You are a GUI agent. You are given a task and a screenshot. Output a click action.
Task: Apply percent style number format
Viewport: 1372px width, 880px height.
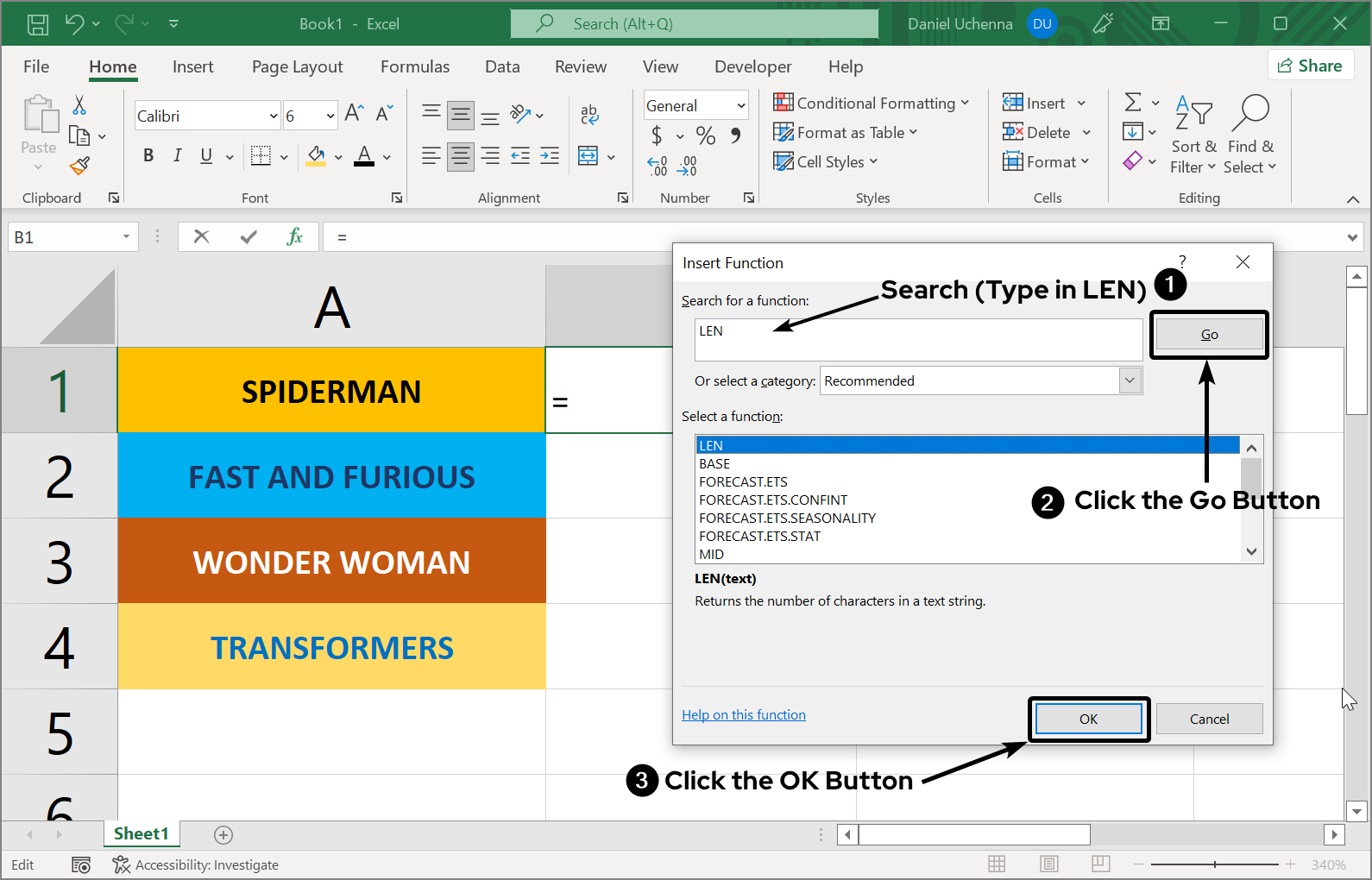click(705, 135)
